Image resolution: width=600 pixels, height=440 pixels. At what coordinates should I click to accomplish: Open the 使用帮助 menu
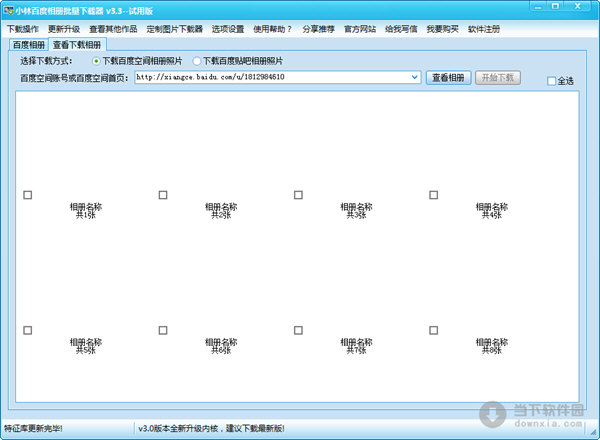[x=272, y=29]
